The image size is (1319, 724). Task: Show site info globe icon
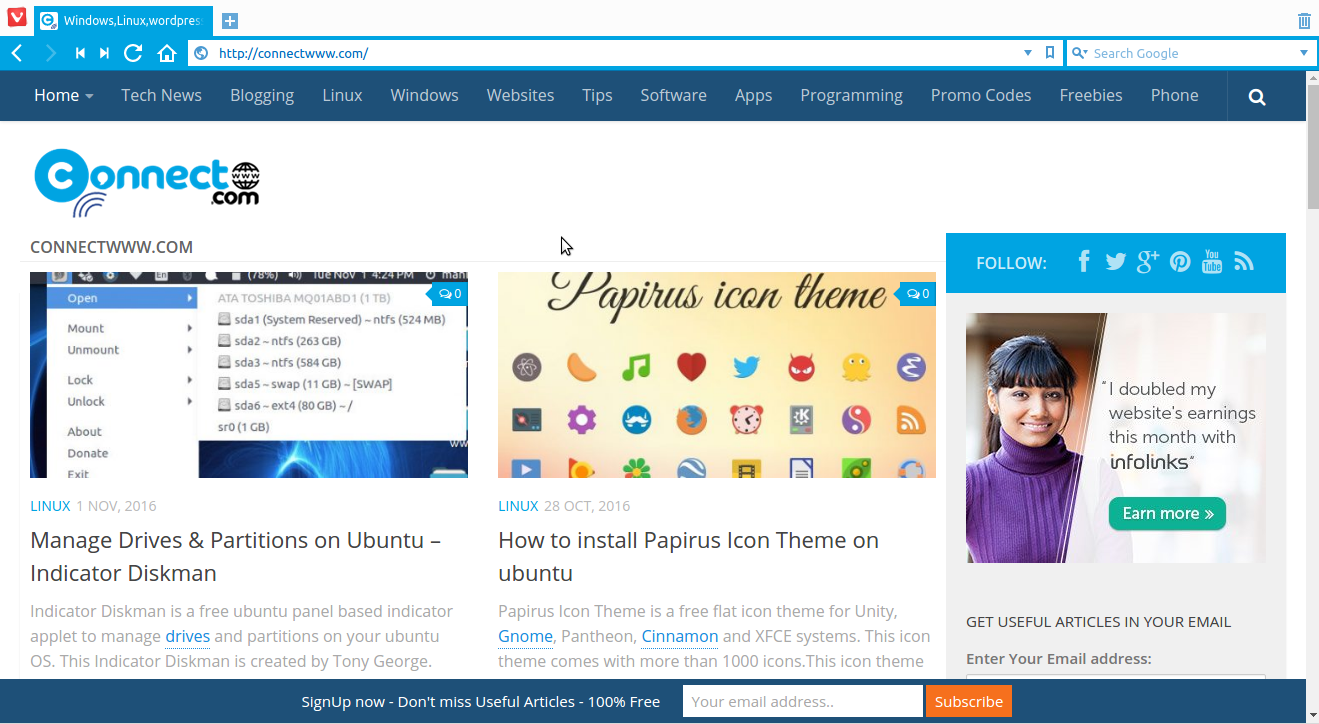(201, 53)
